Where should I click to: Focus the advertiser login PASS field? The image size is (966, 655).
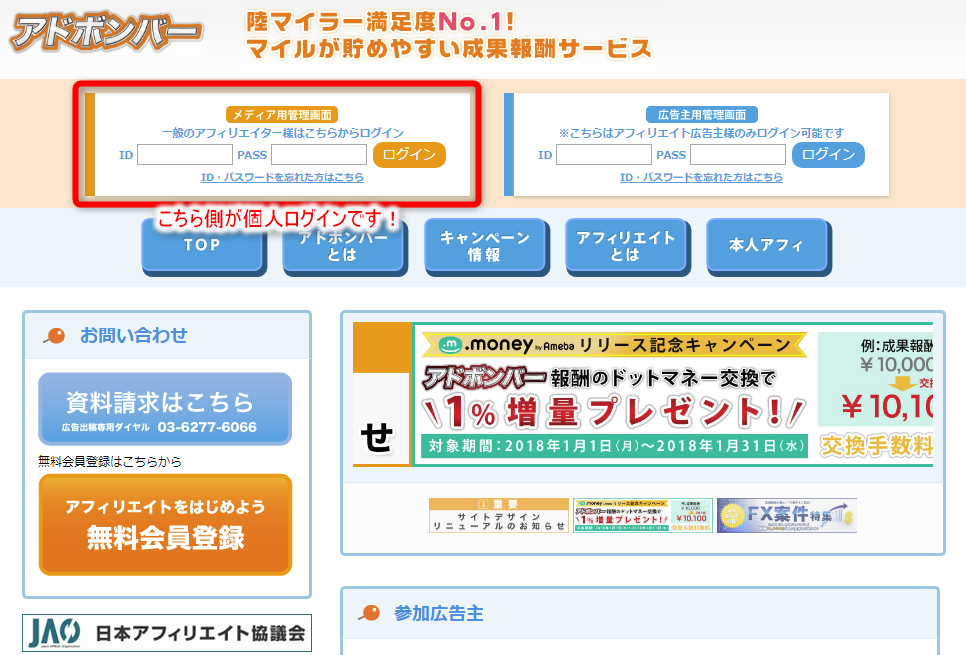pyautogui.click(x=738, y=155)
